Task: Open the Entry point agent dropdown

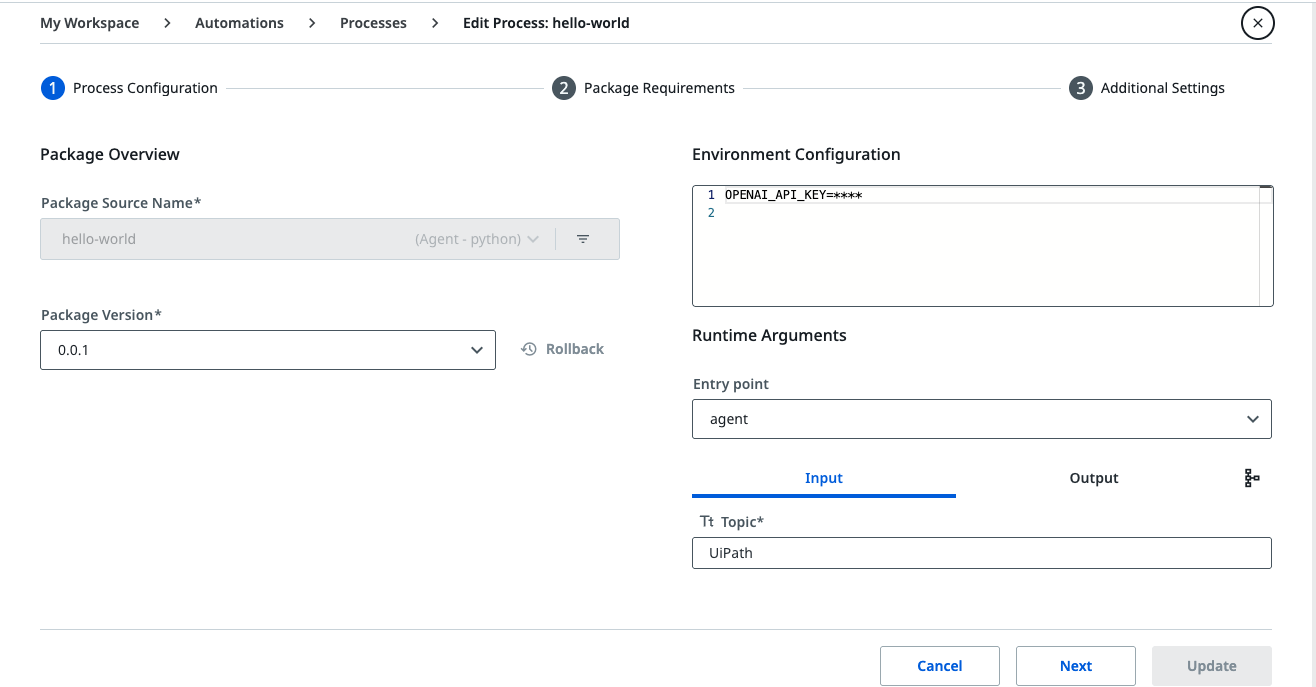Action: pos(982,419)
